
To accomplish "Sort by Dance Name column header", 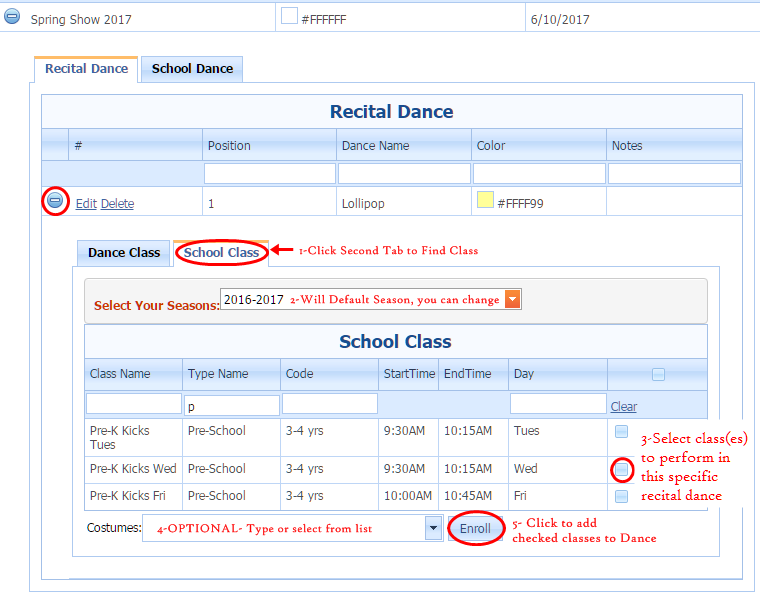I will coord(375,146).
